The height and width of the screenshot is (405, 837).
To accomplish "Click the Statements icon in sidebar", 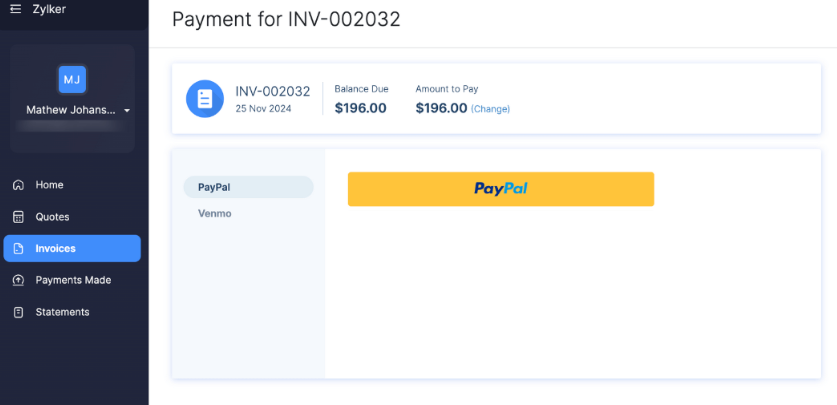I will tap(18, 312).
